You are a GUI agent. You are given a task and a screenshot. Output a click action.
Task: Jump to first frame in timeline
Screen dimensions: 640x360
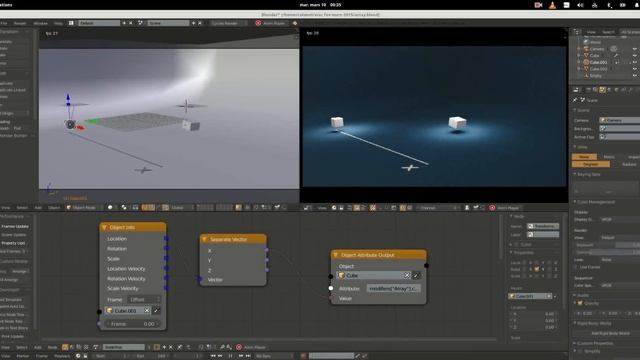(213, 356)
